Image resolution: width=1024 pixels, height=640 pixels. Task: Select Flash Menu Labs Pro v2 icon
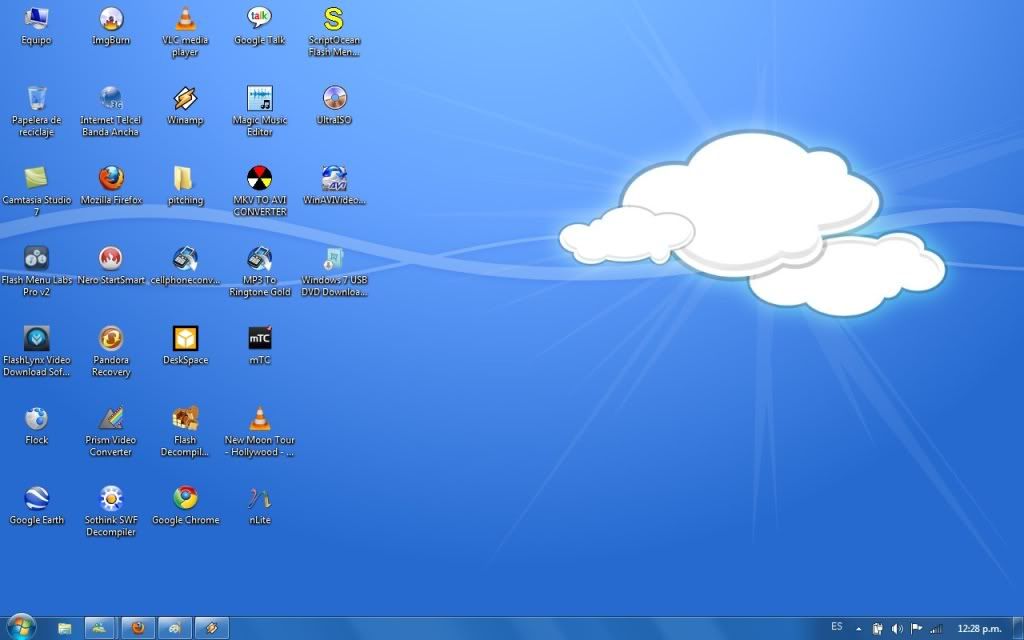pyautogui.click(x=37, y=272)
